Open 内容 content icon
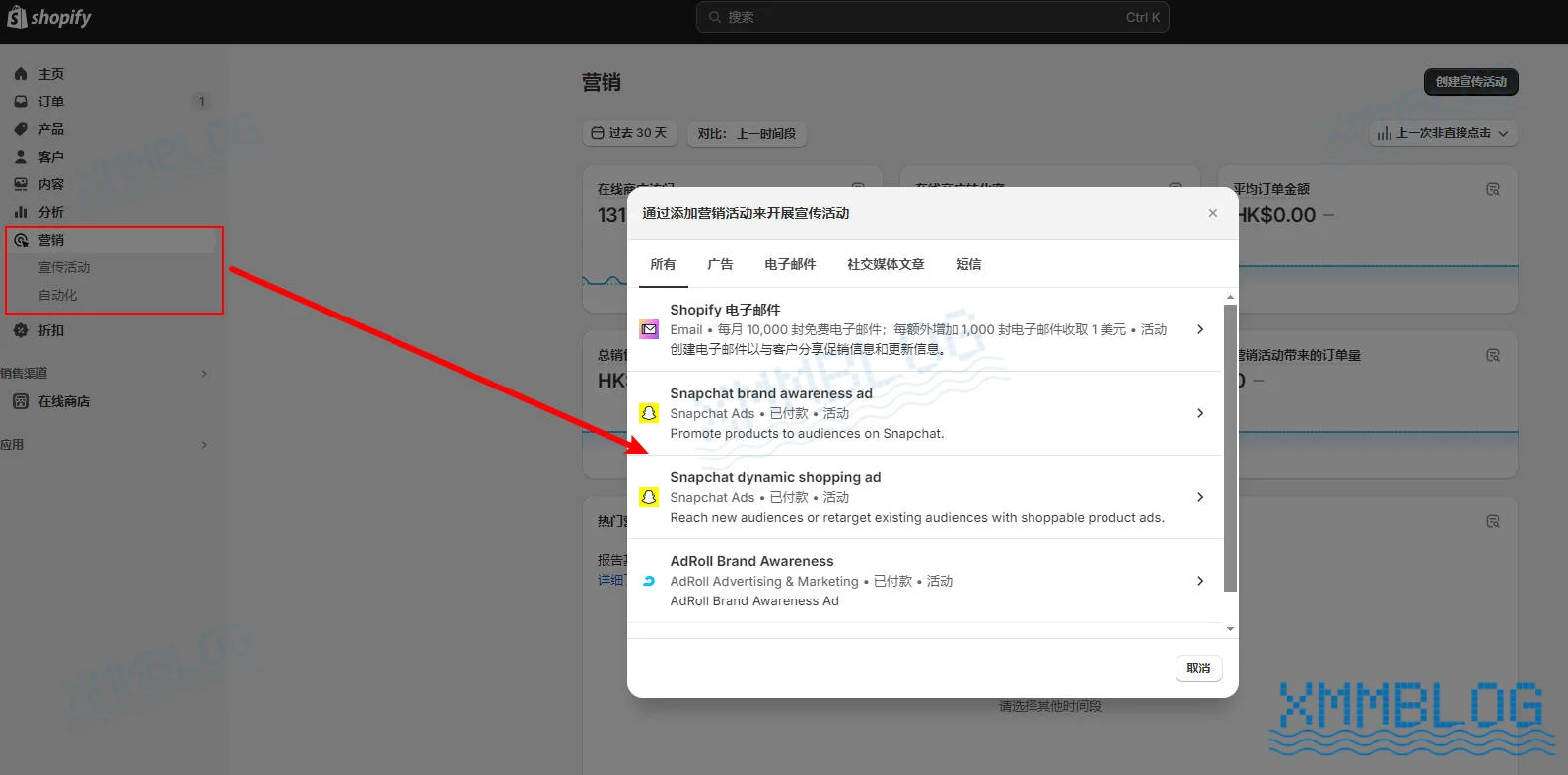The height and width of the screenshot is (775, 1568). [x=21, y=184]
